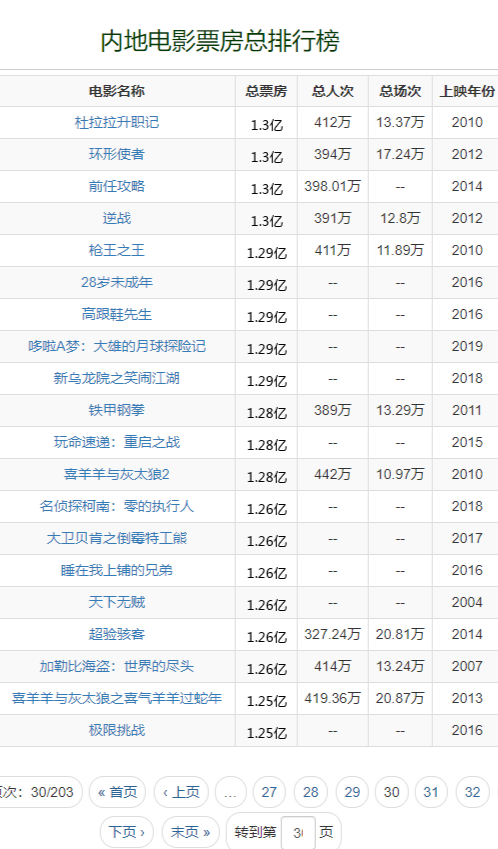Open 名侦探柯南：零的执行人 link
Screen dimensions: 498x849
pos(116,506)
